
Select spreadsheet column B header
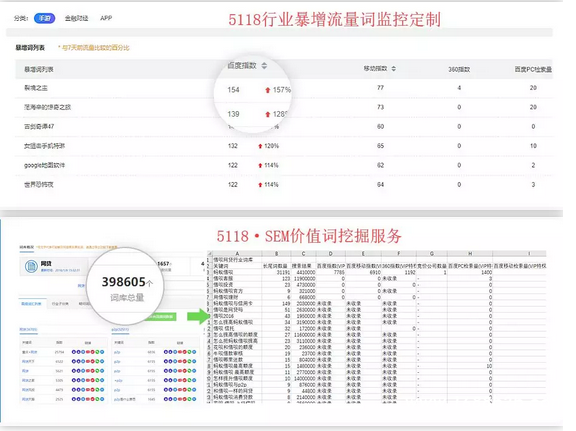tap(276, 254)
